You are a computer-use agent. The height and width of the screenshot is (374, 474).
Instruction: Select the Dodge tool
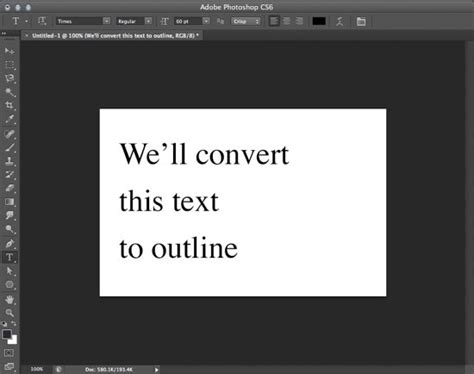[x=9, y=229]
